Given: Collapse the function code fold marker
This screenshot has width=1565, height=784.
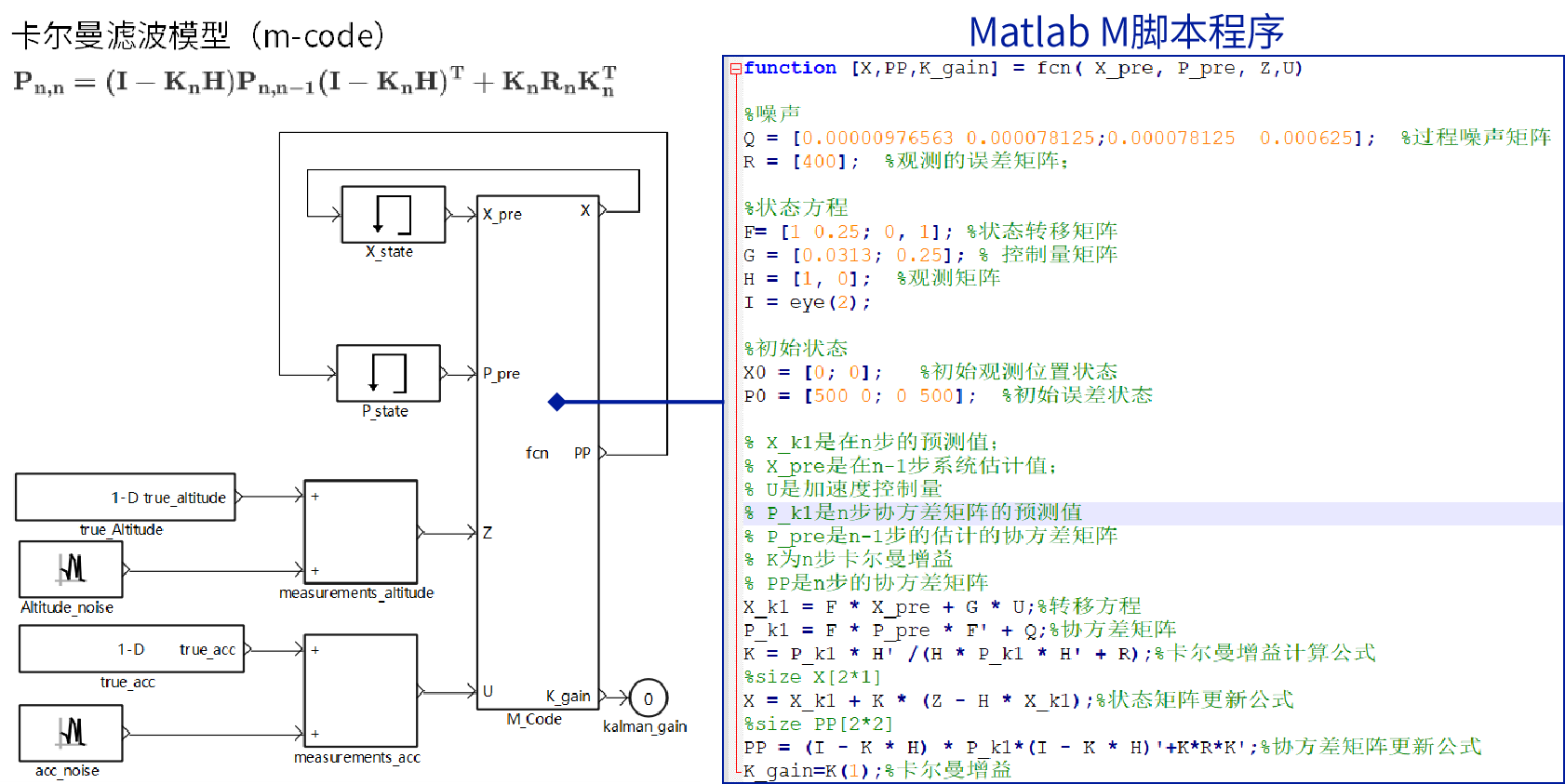Looking at the screenshot, I should 735,68.
